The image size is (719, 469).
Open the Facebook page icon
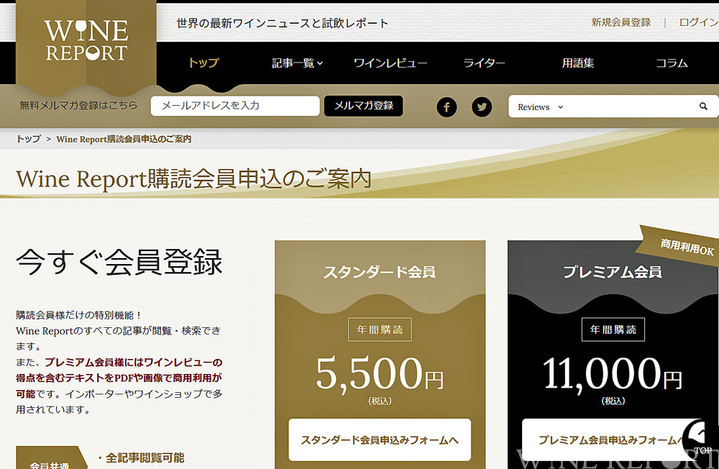point(446,107)
